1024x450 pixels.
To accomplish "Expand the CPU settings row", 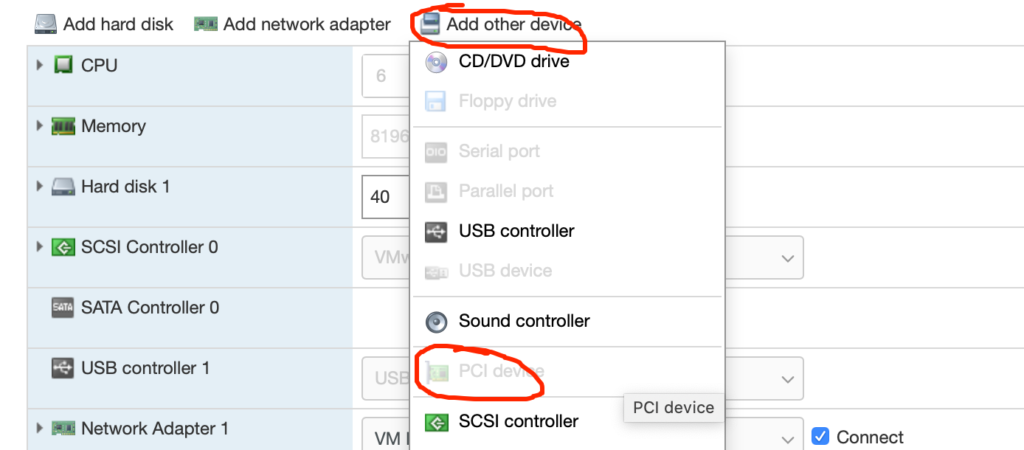I will [40, 65].
